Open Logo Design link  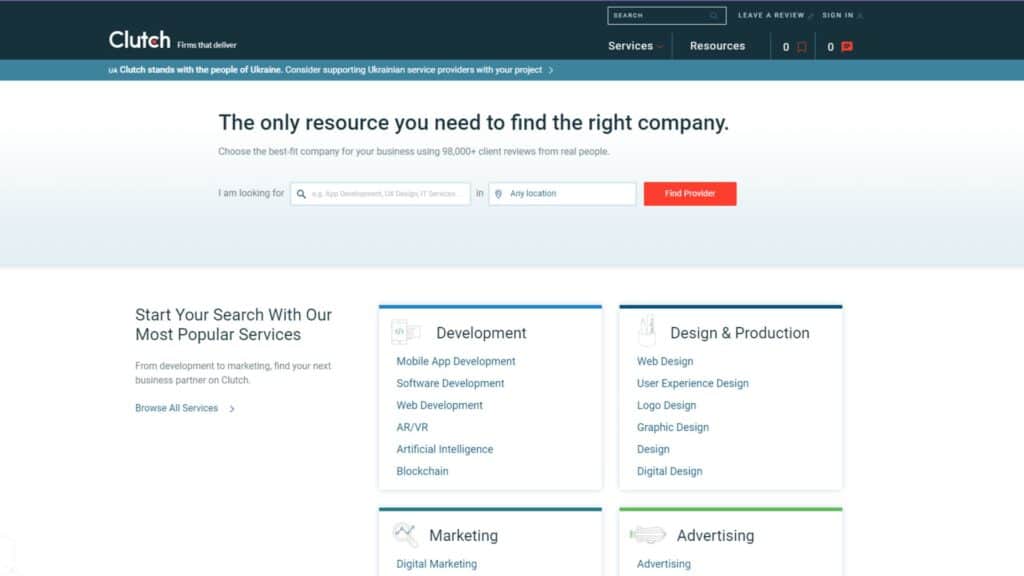point(666,406)
